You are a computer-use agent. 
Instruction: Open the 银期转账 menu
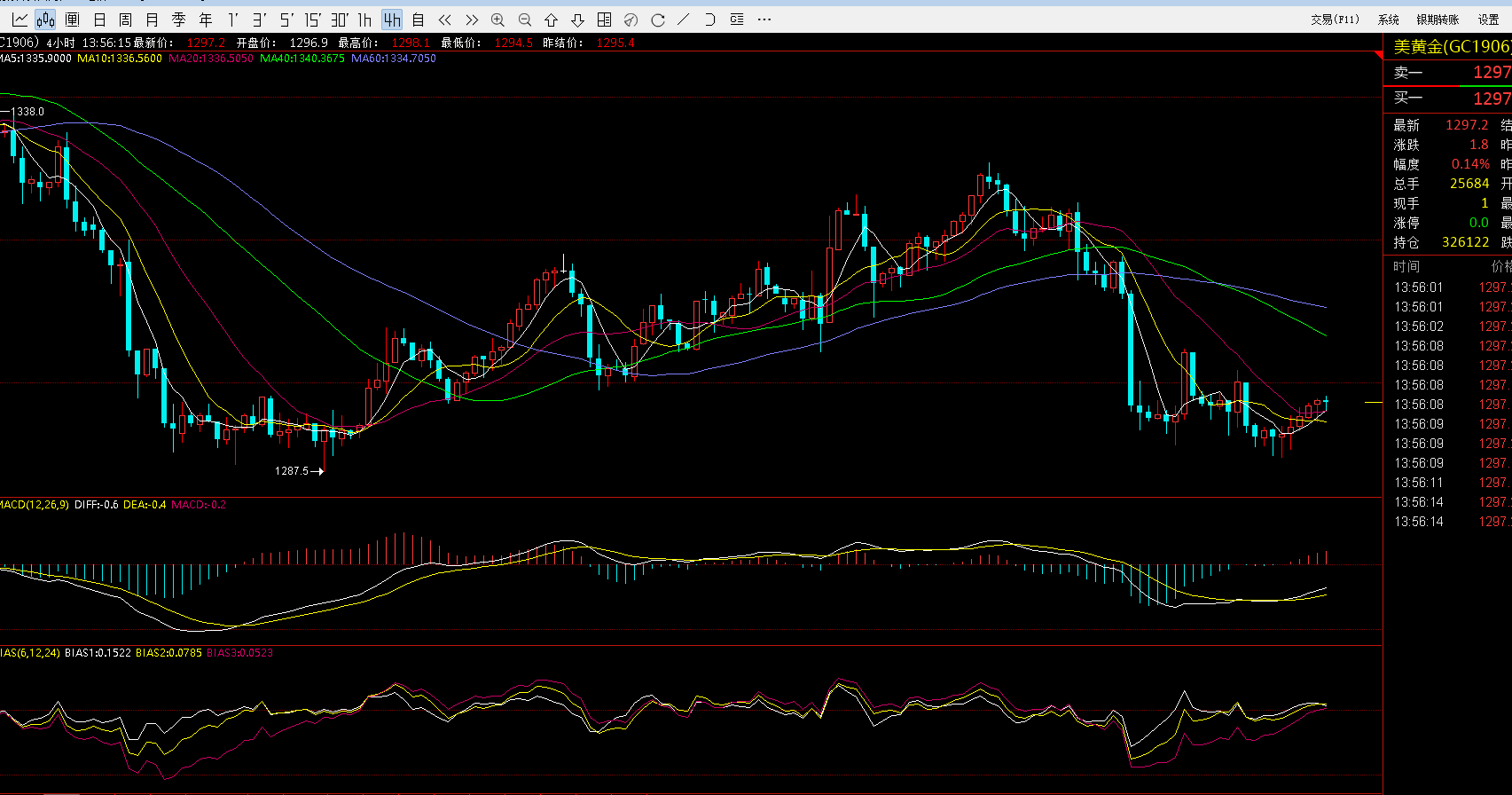pyautogui.click(x=1437, y=20)
